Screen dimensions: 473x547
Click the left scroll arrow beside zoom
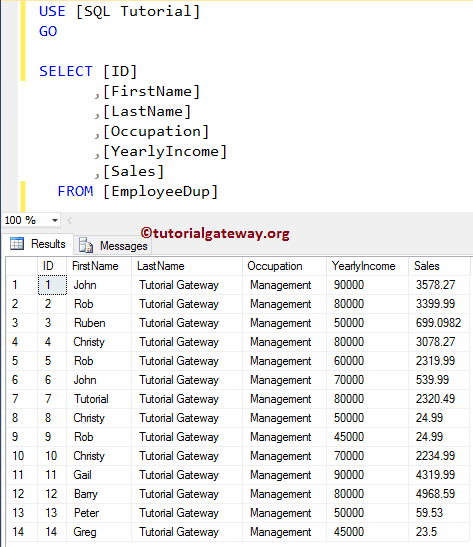coord(70,220)
